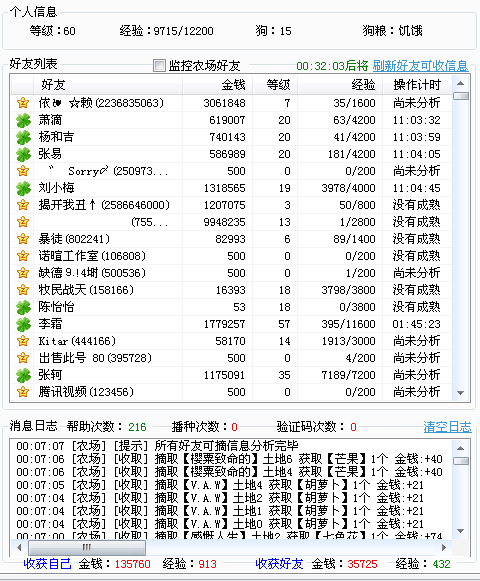Click the message log vertical scroll thumb

[x=461, y=461]
